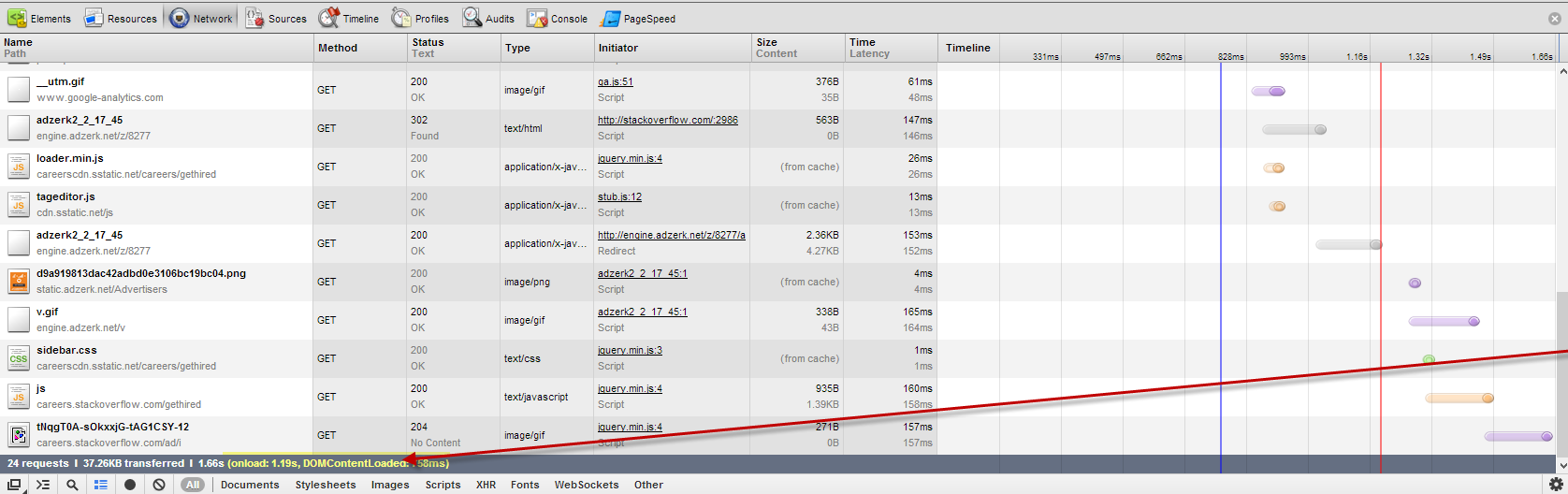Sort by the Time/Latency column header
The width and height of the screenshot is (1568, 494).
[x=891, y=48]
